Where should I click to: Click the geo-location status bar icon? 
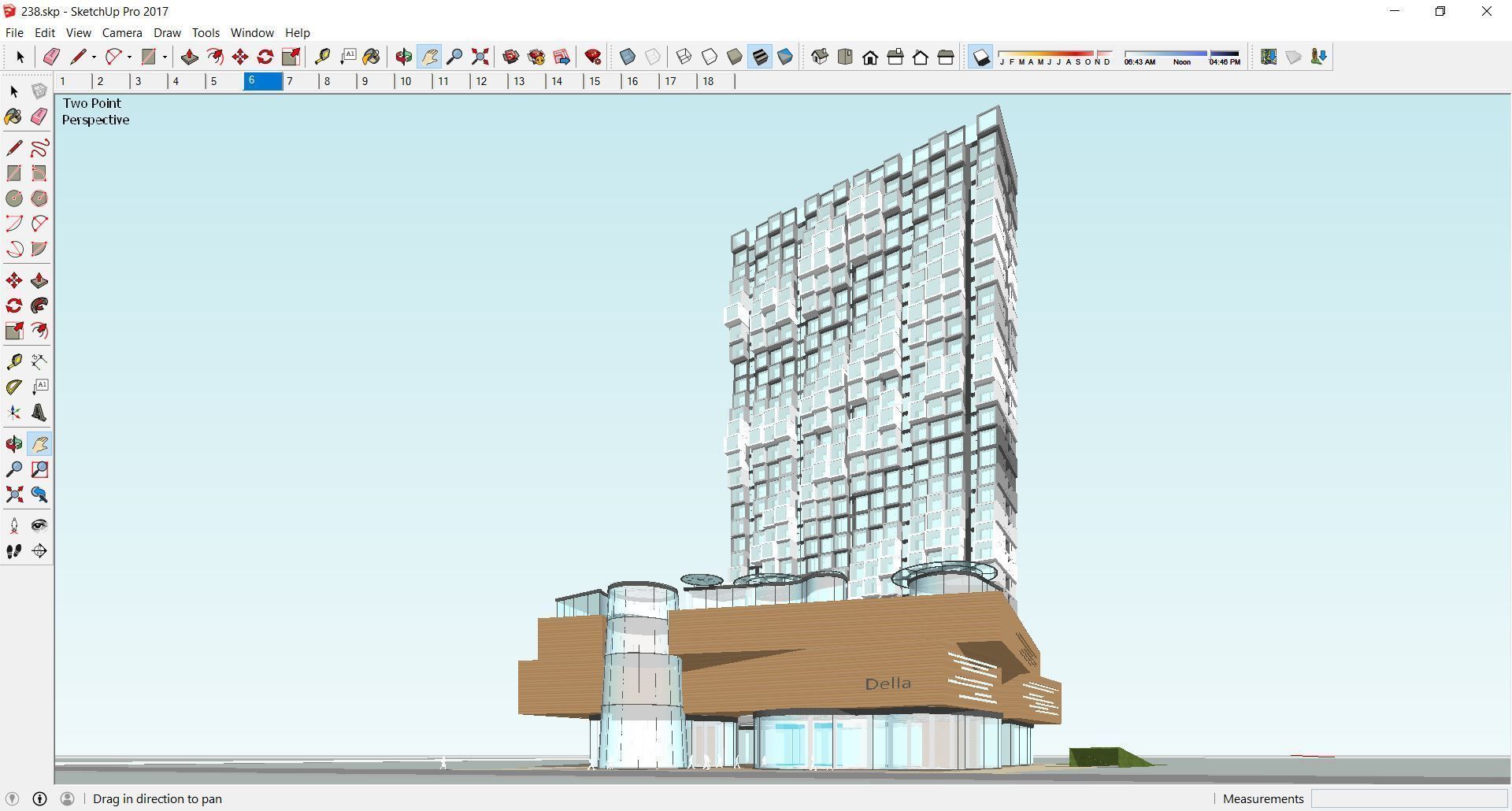12,798
